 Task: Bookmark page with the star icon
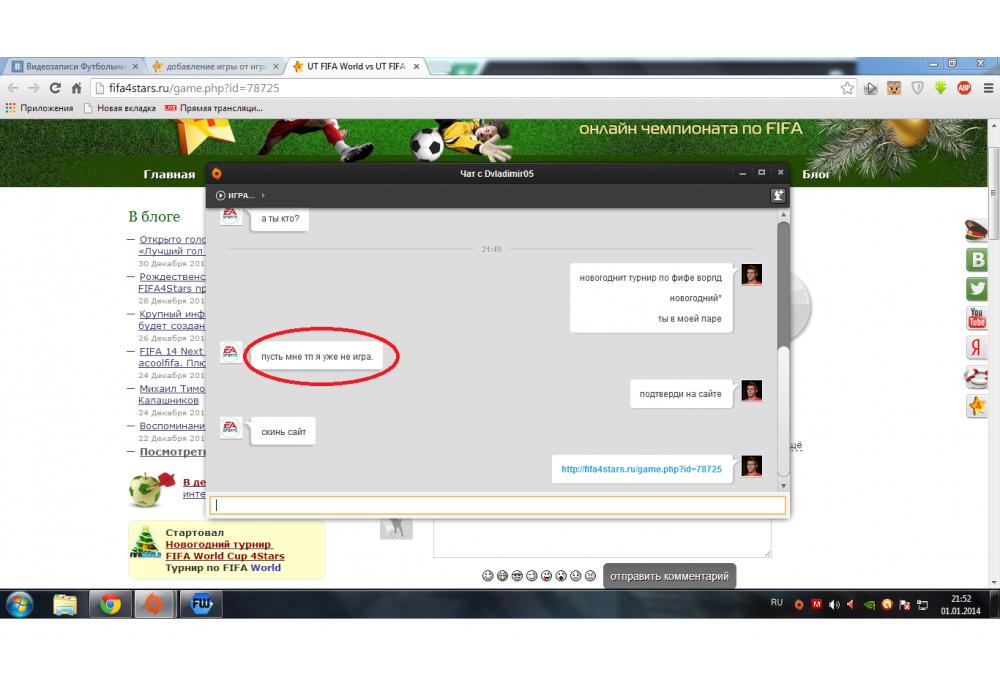[x=847, y=88]
